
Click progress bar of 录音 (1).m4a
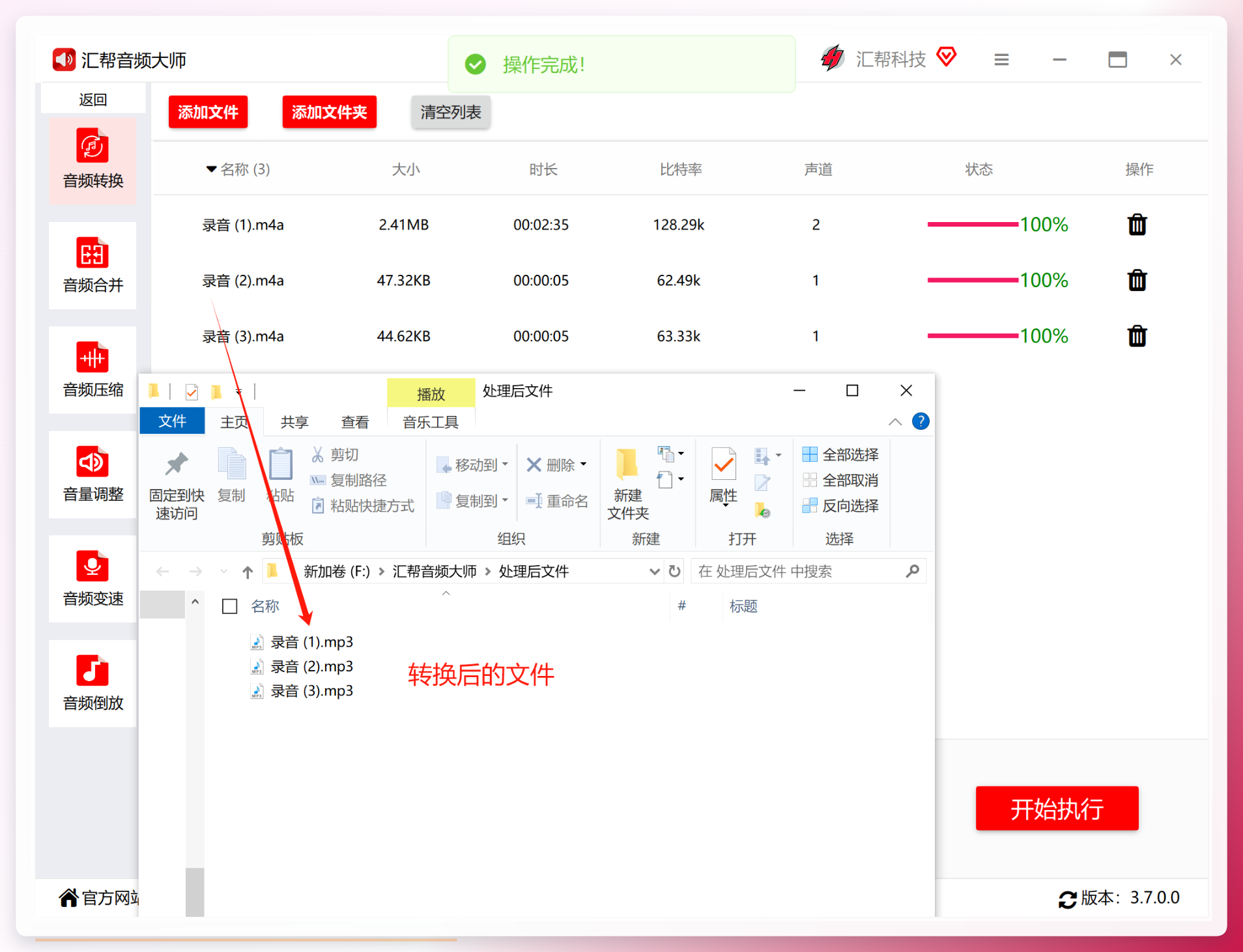(x=973, y=225)
